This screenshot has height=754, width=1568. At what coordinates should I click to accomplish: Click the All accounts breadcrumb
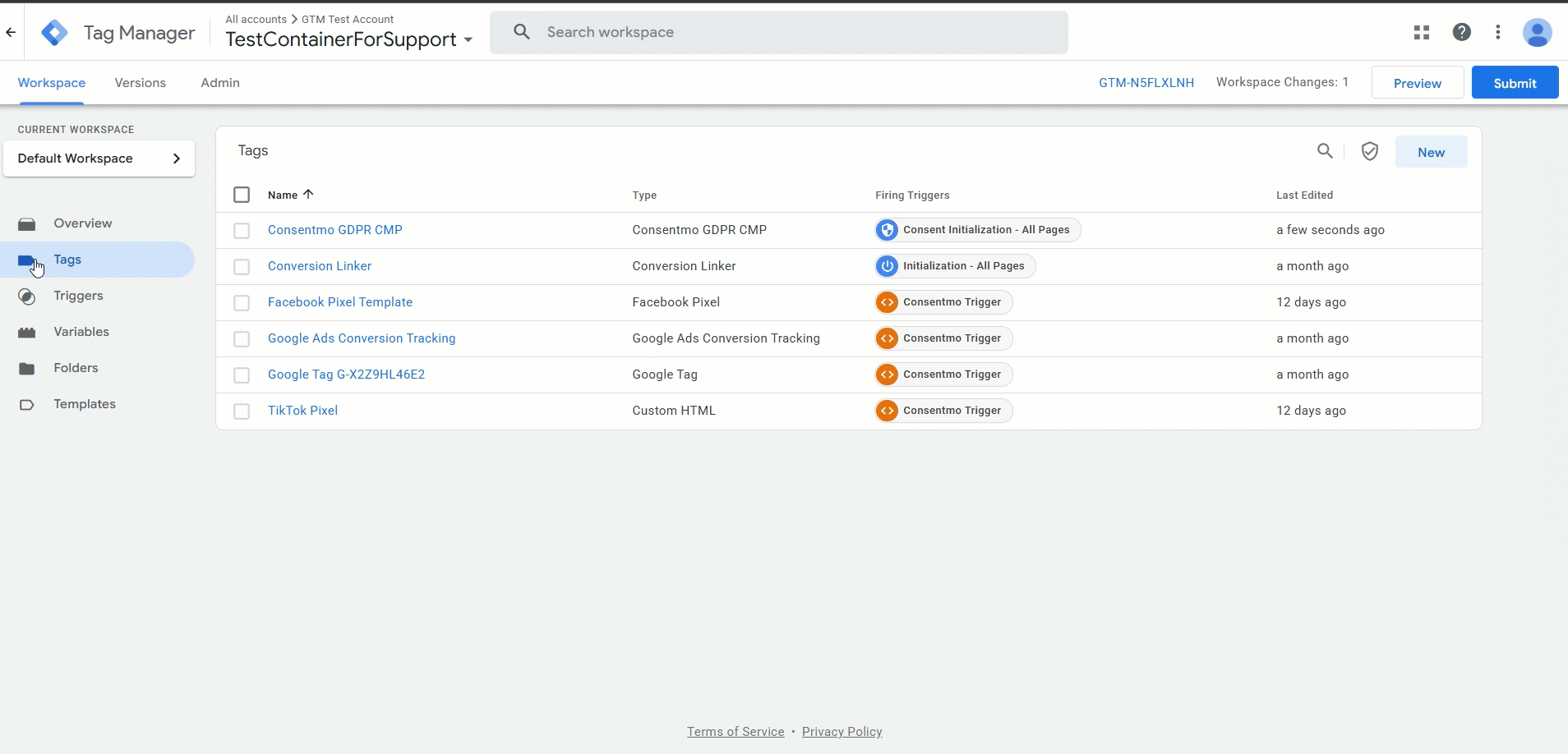(x=256, y=19)
